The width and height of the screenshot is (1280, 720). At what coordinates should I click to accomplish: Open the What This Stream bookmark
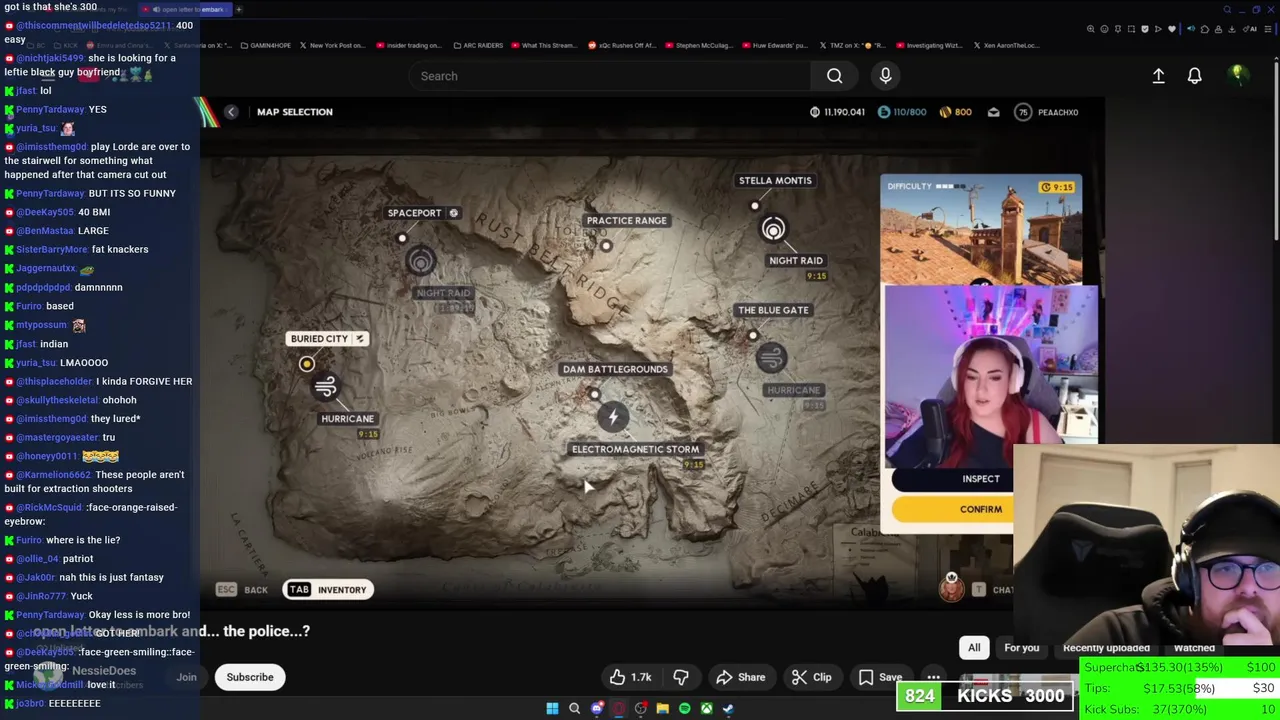(x=544, y=45)
